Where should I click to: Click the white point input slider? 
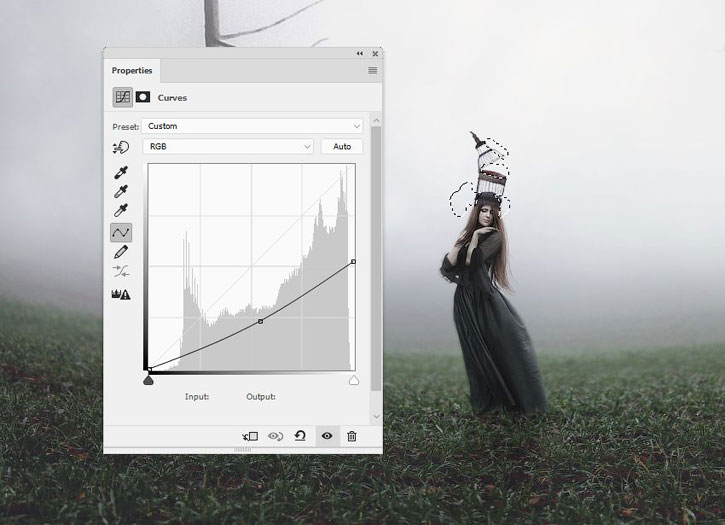(354, 380)
